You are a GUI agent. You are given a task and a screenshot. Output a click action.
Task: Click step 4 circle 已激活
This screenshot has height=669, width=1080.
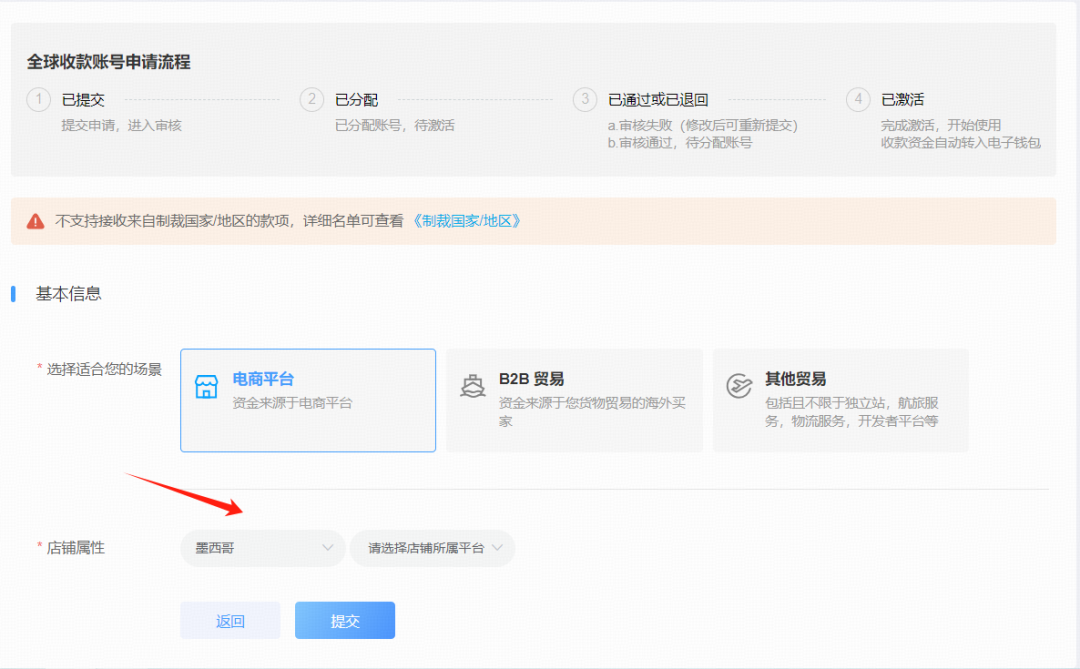[x=858, y=100]
